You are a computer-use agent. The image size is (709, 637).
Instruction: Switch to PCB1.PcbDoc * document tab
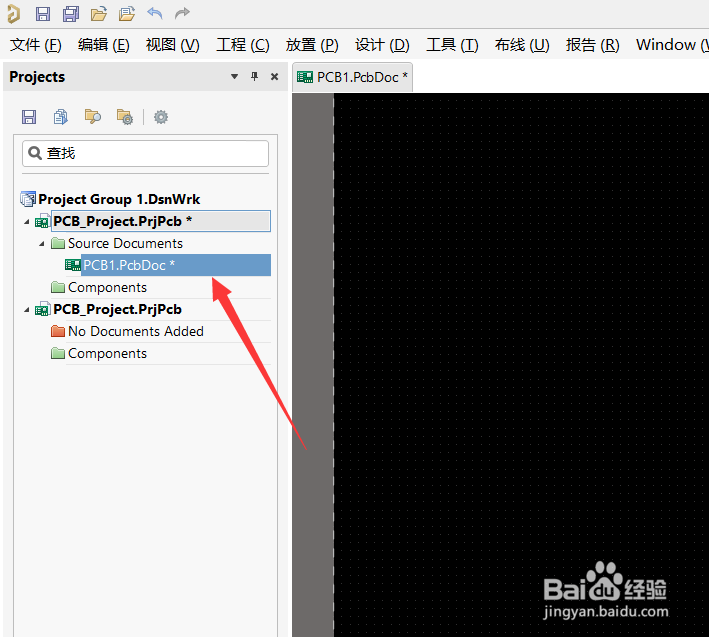pos(352,77)
